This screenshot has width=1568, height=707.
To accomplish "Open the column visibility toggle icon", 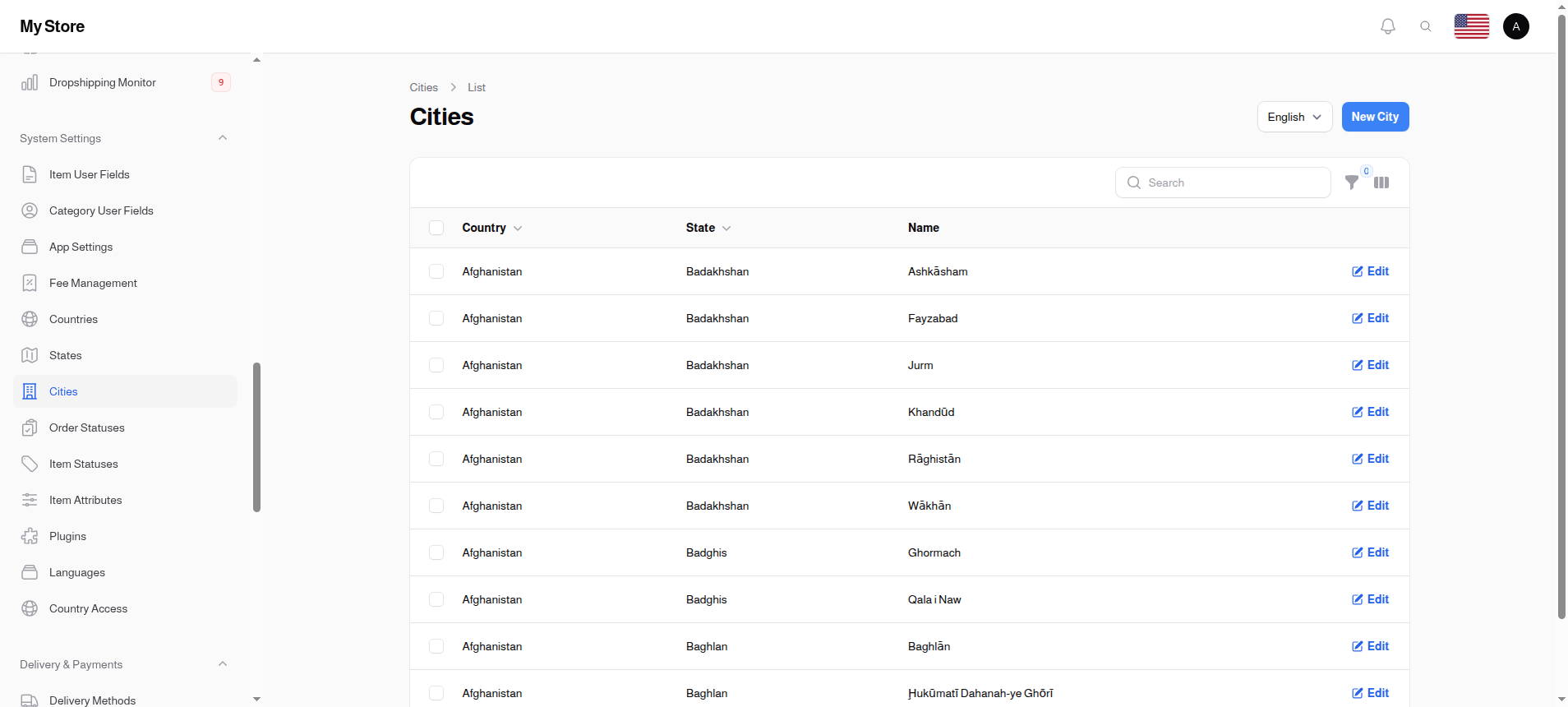I will tap(1381, 183).
